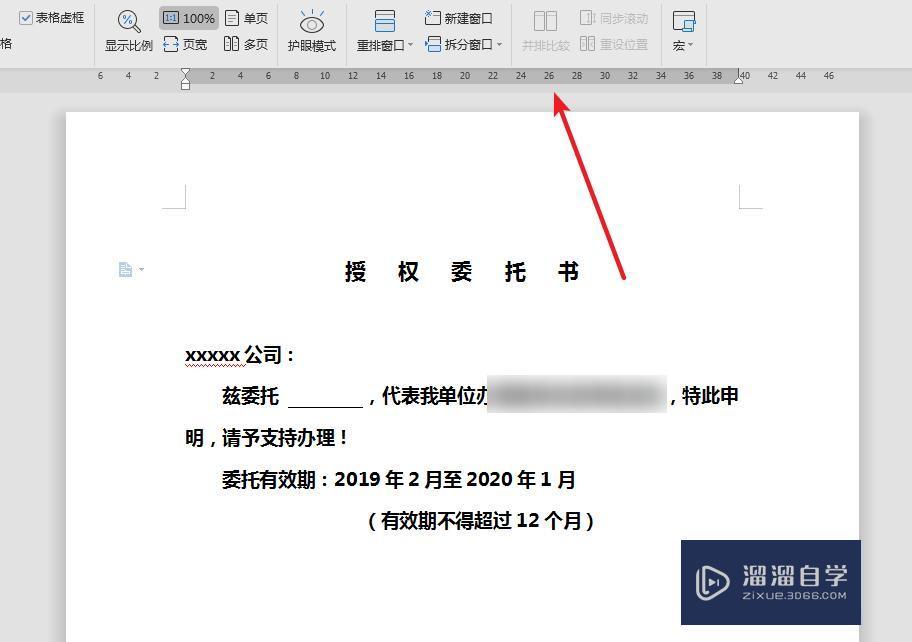Toggle off 100% zoom highlight
This screenshot has width=912, height=642.
click(x=188, y=17)
